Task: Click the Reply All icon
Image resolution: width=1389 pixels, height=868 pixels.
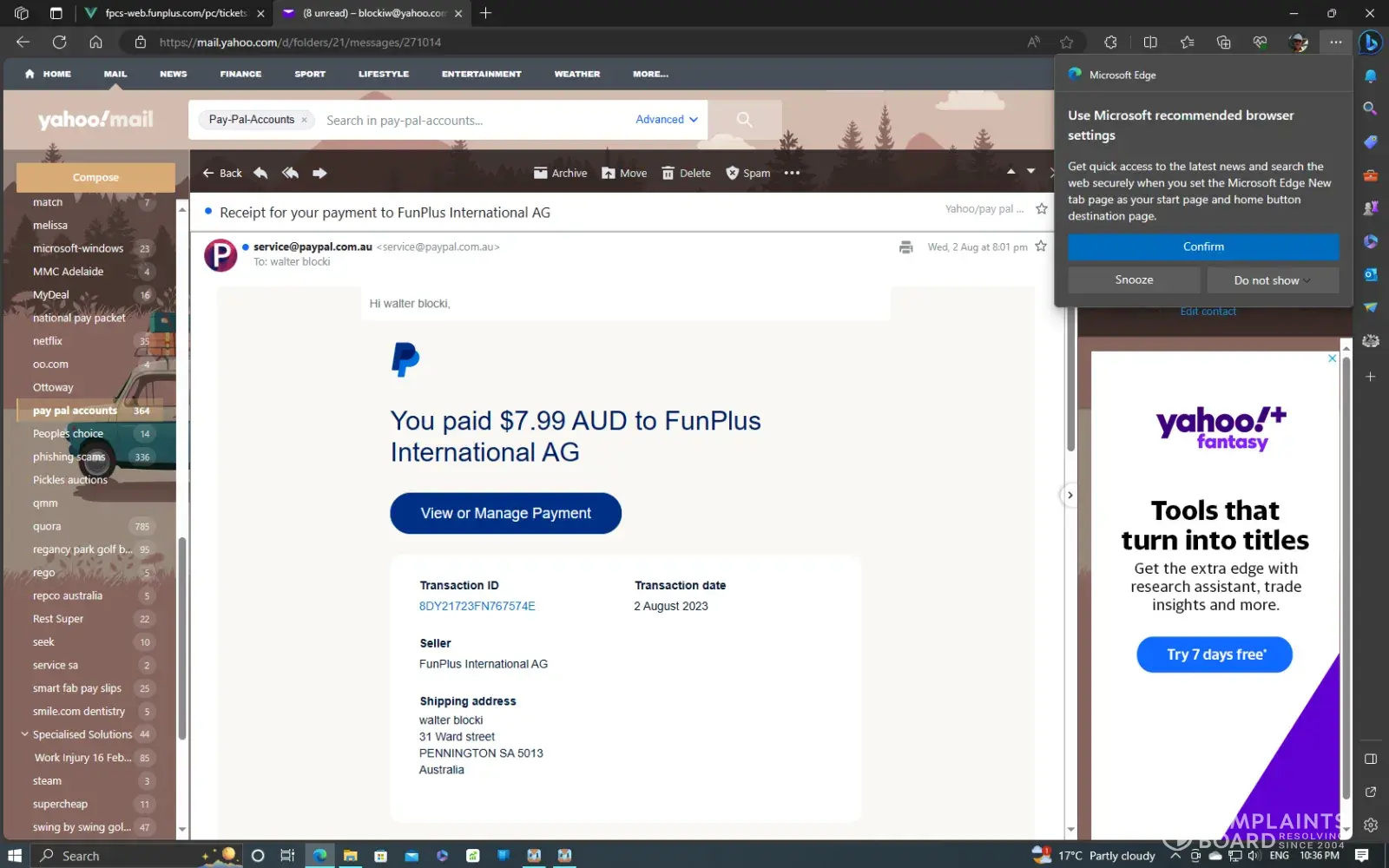Action: 290,173
